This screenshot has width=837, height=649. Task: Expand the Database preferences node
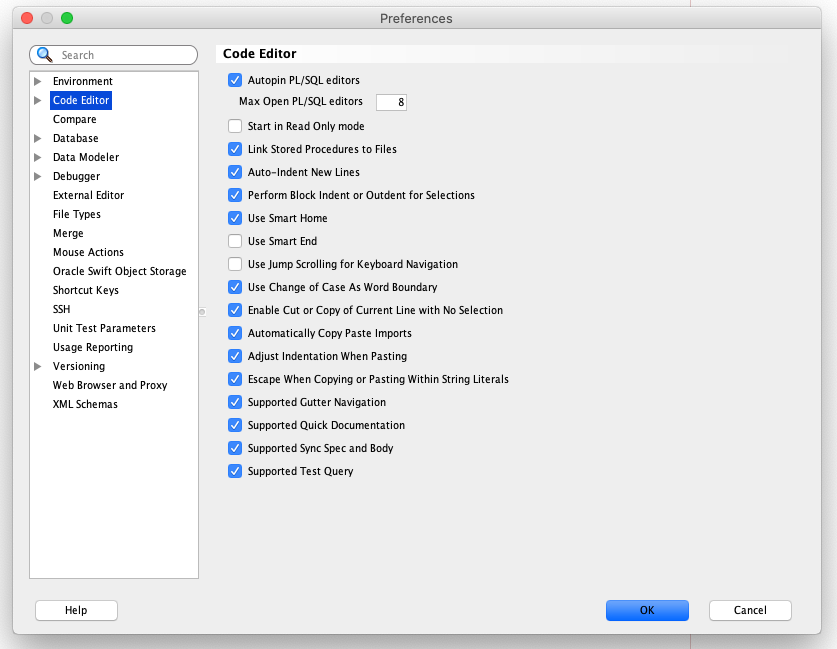click(x=38, y=138)
